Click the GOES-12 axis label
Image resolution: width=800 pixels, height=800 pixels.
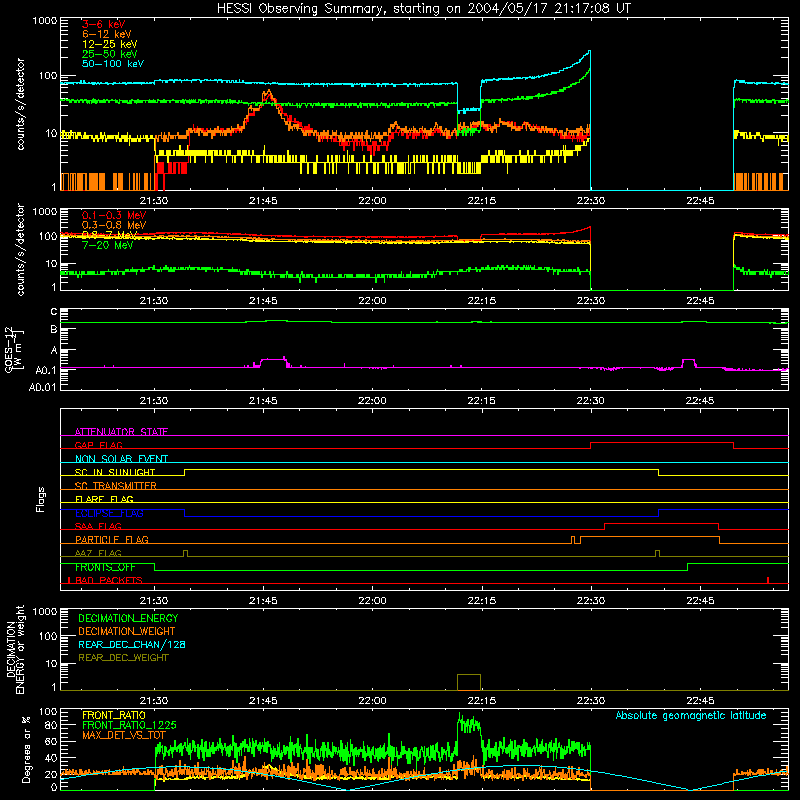pyautogui.click(x=14, y=350)
